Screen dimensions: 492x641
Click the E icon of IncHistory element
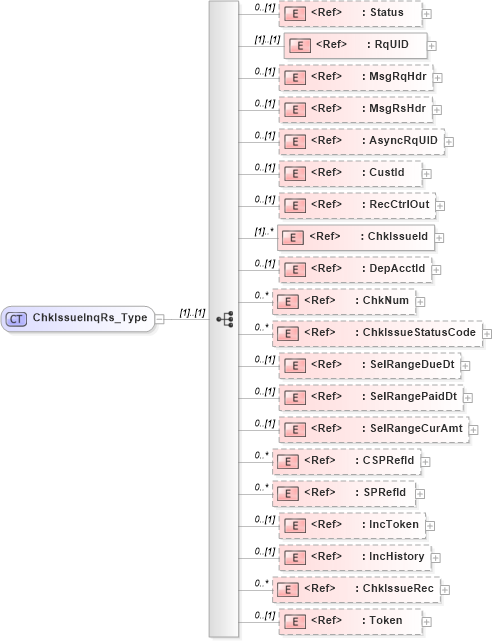(295, 558)
